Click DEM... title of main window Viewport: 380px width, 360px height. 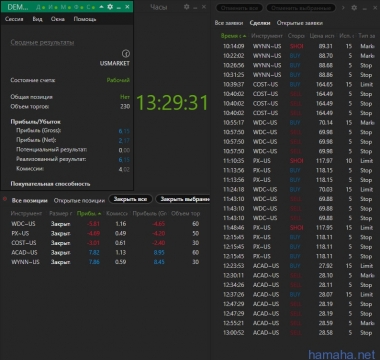18,7
